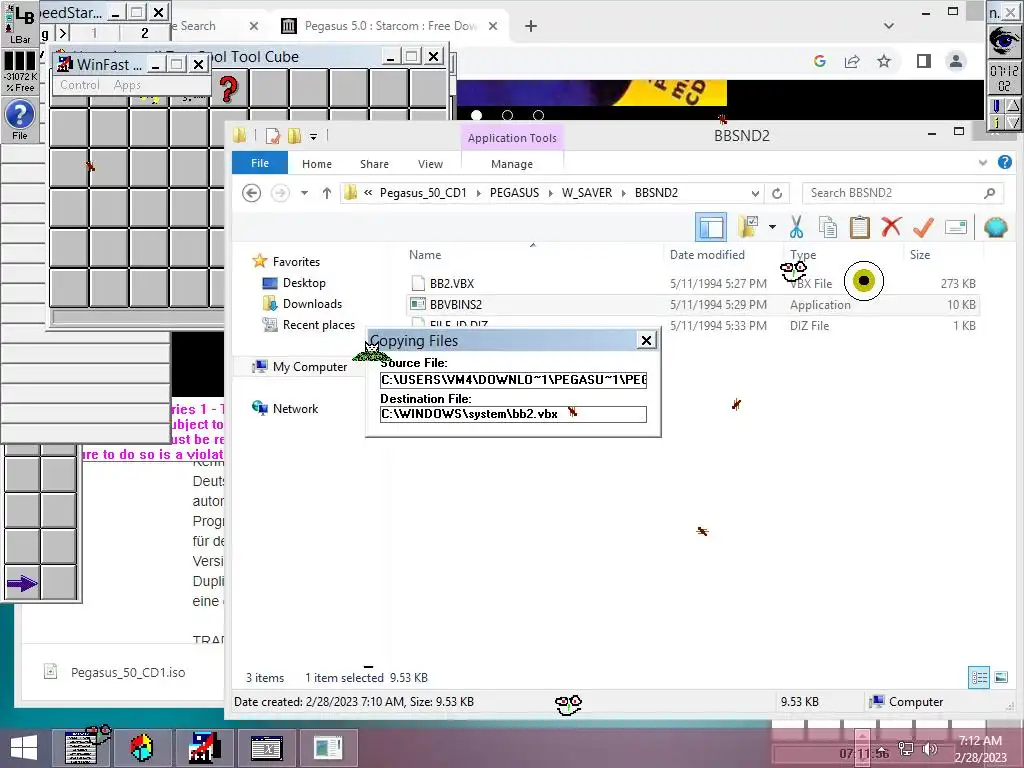Open the Share ribbon tab
The width and height of the screenshot is (1024, 768).
click(374, 164)
